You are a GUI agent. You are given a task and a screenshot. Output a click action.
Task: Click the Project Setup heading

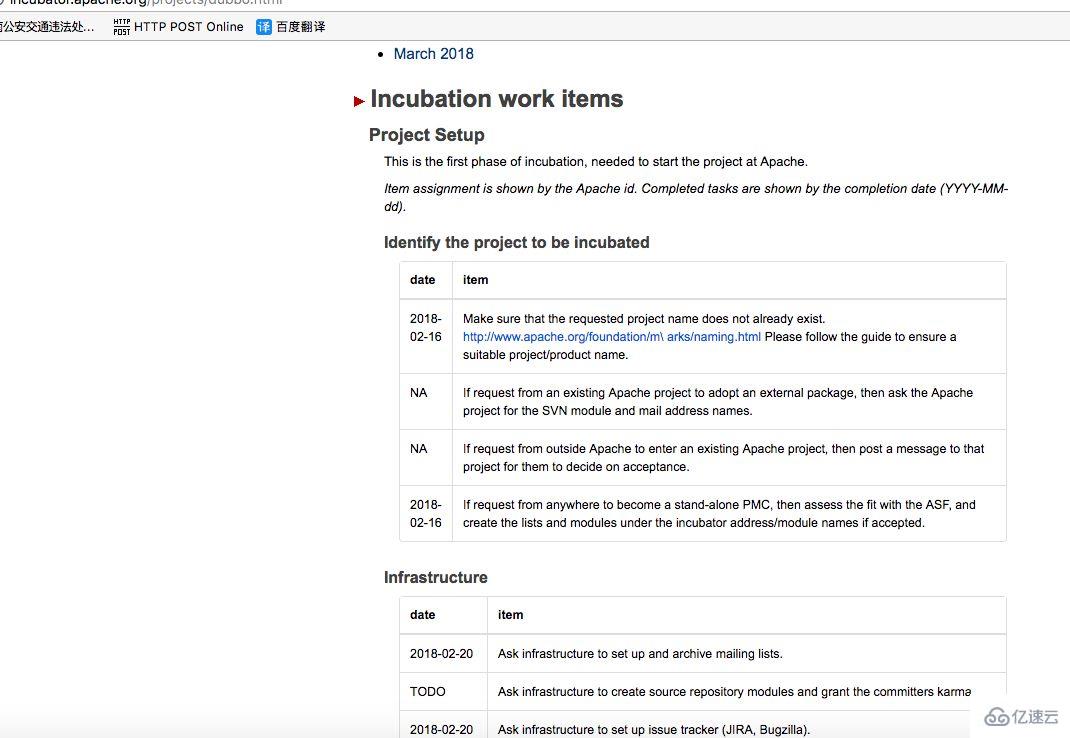426,135
